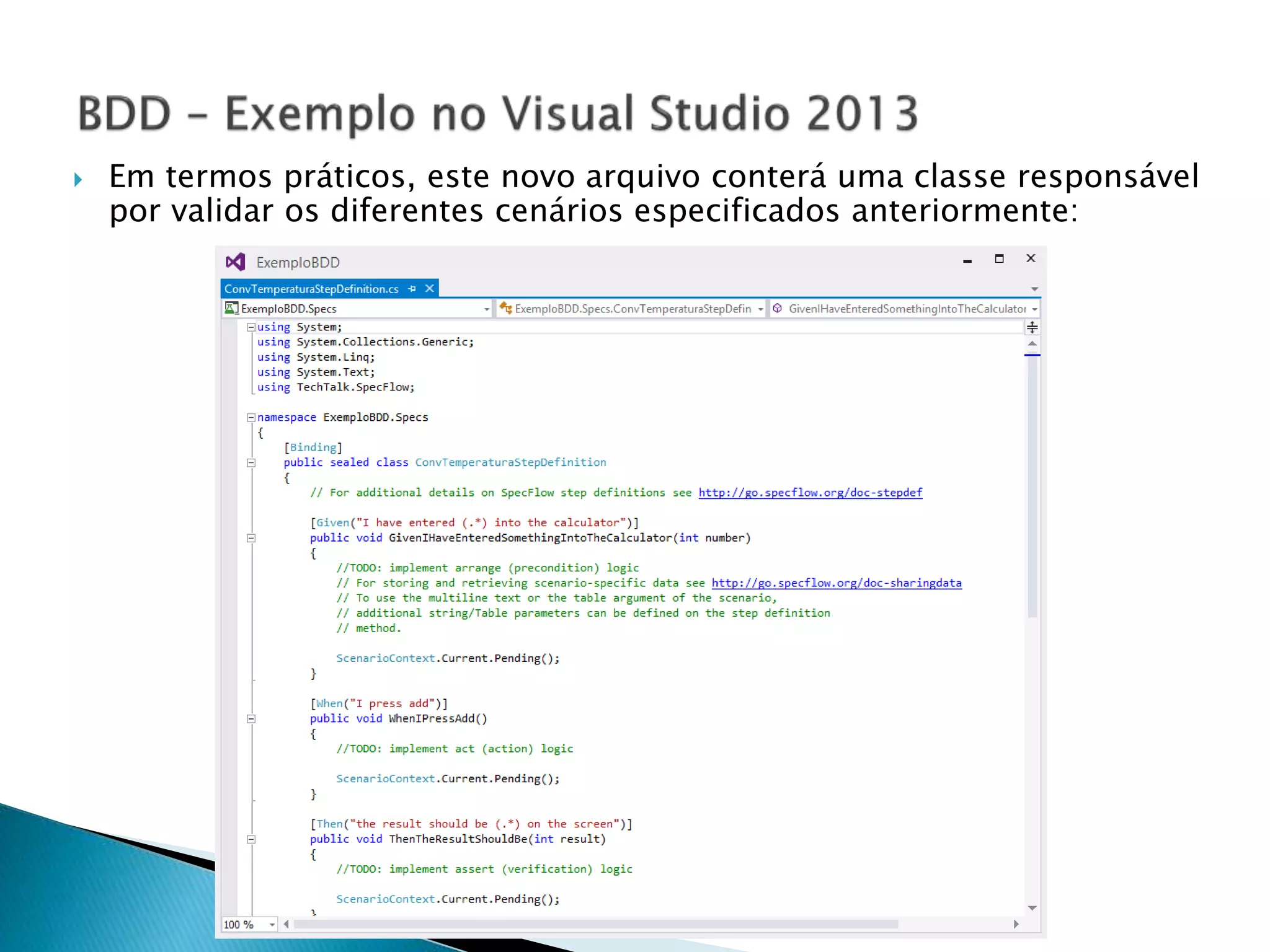Close the ConvTemperaturaStepDefinition.cs tab
1270x952 pixels.
tap(429, 289)
